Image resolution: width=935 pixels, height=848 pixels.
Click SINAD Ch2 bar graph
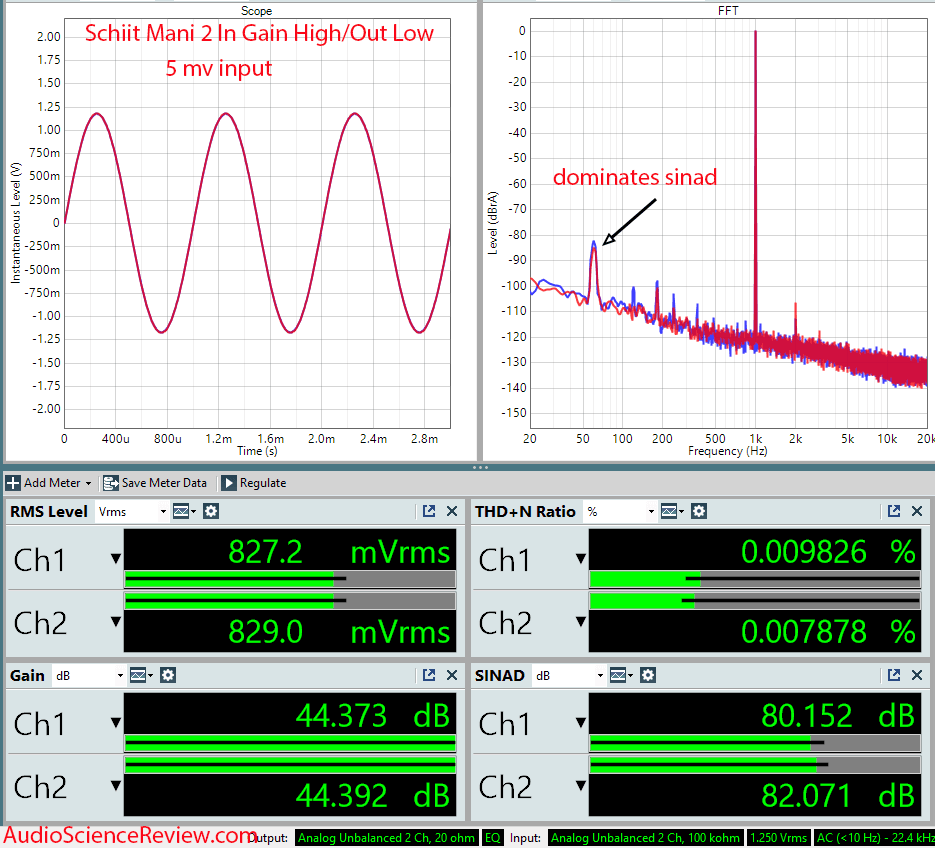[755, 765]
